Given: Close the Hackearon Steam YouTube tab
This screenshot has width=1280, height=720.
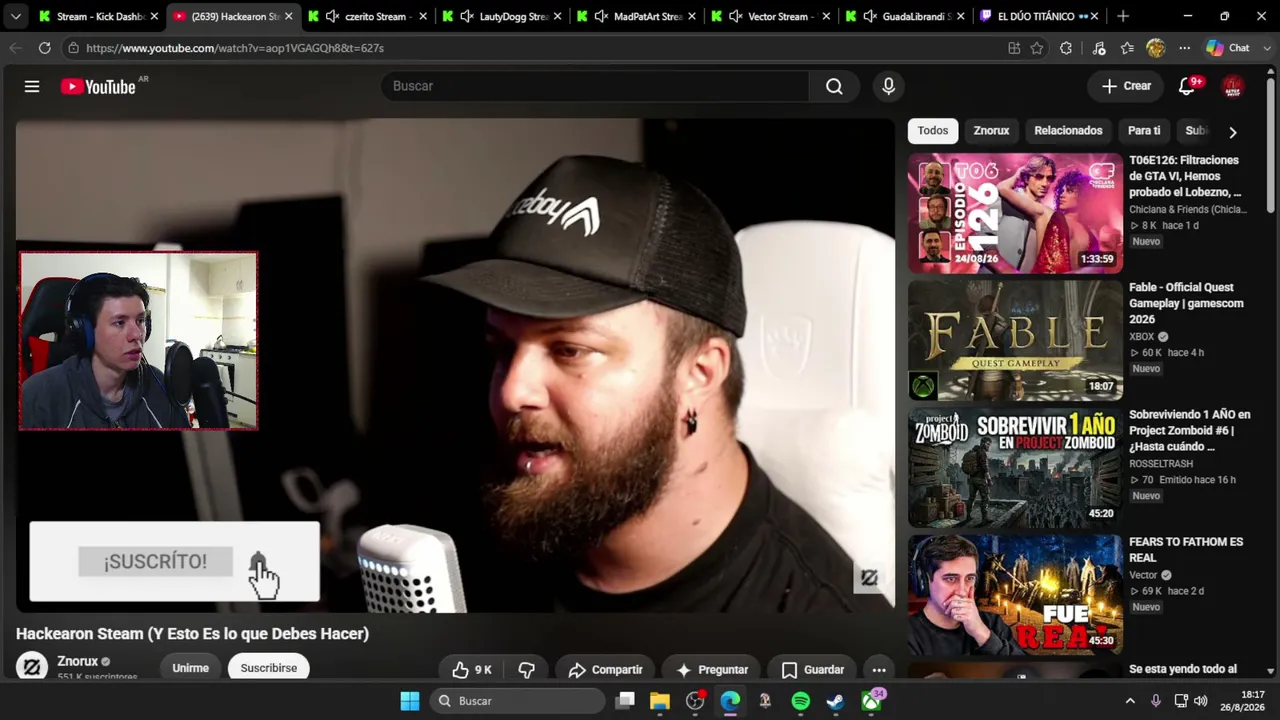Looking at the screenshot, I should (x=288, y=16).
